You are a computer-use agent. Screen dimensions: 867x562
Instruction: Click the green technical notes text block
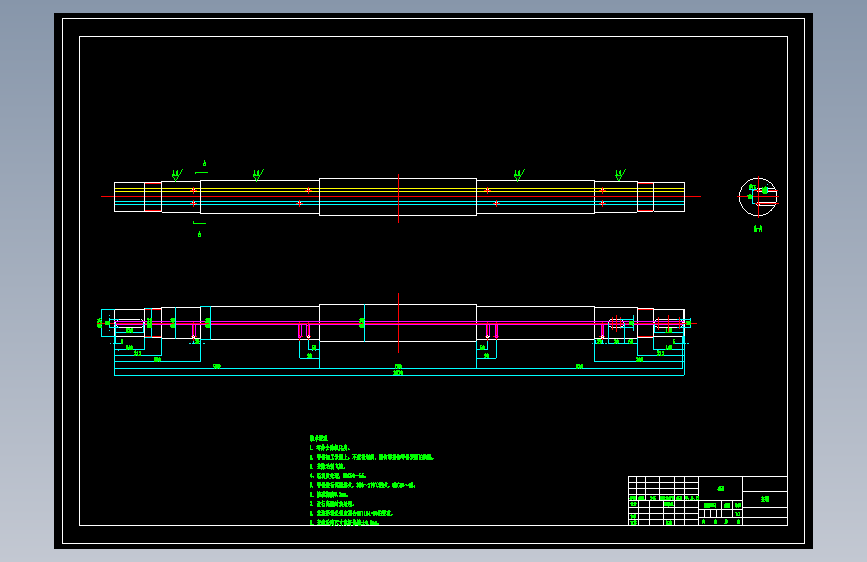point(371,480)
